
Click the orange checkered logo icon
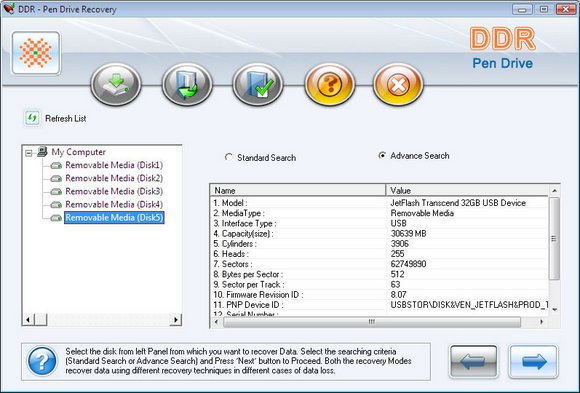(x=36, y=53)
